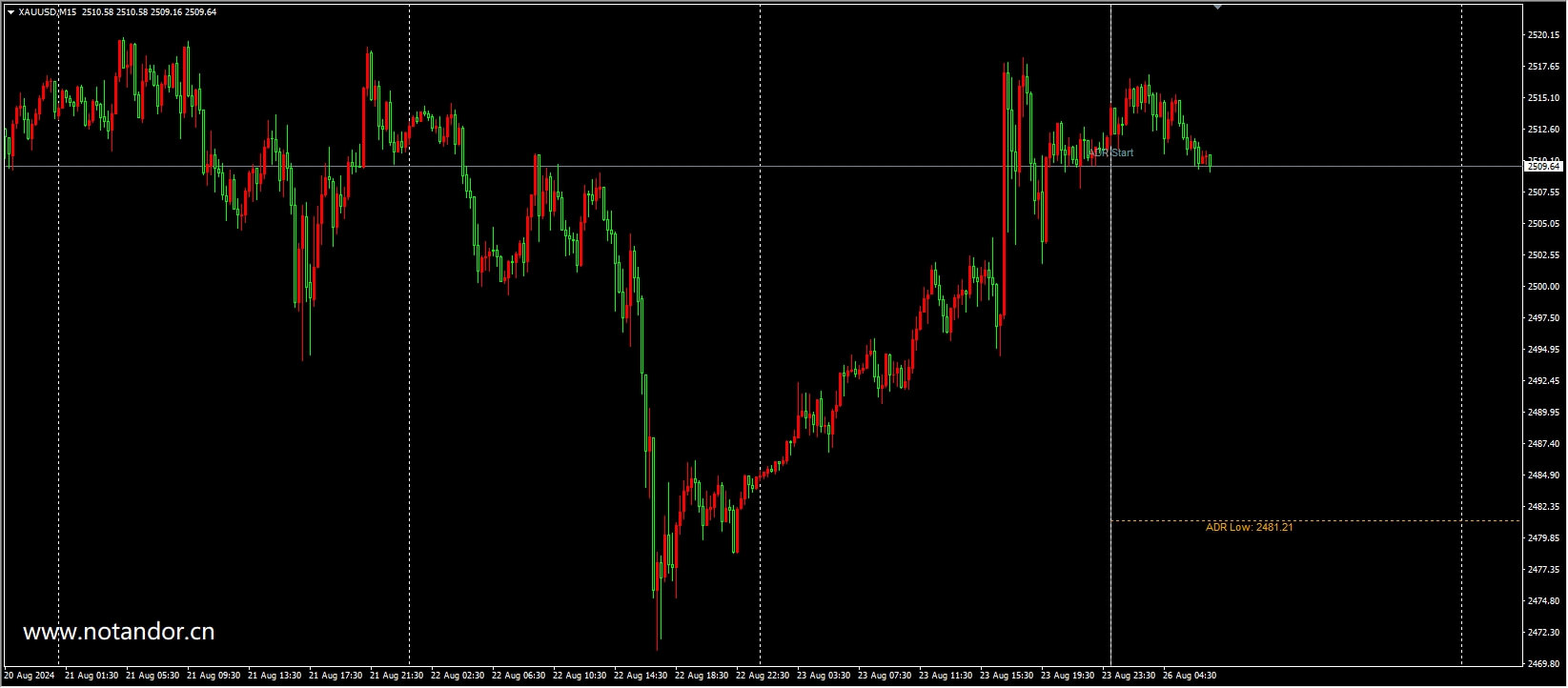This screenshot has width=1568, height=688.
Task: Click the 2487.40 price scale label
Action: point(1543,444)
